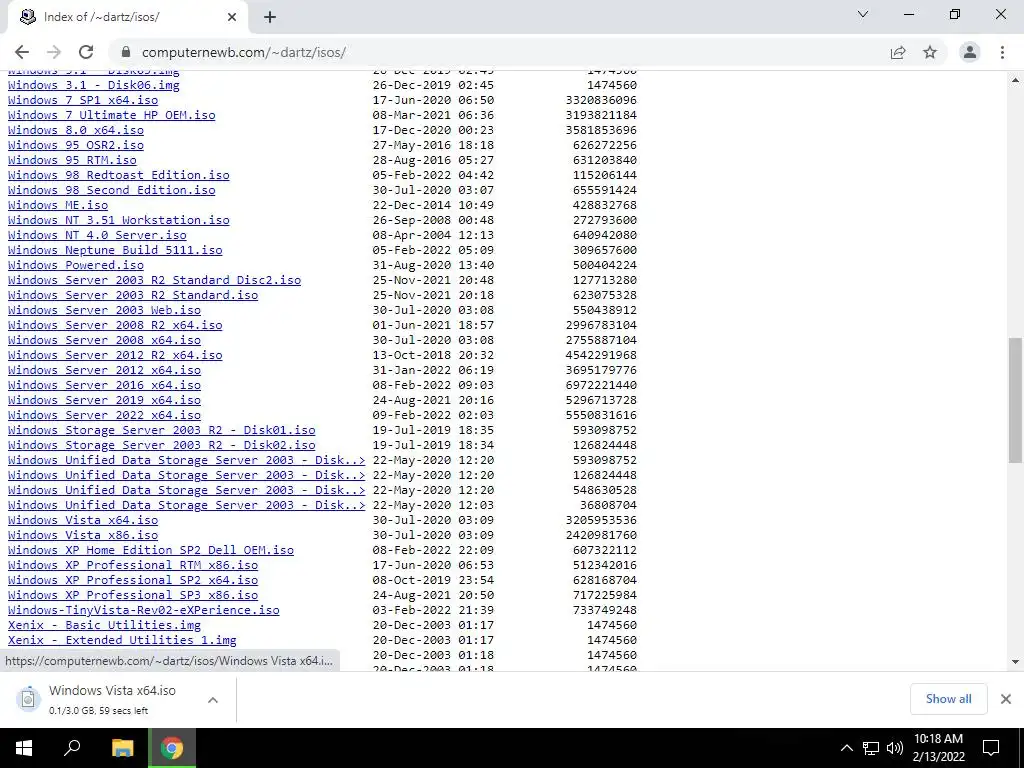The image size is (1024, 768).
Task: Click file size 6972221440
Action: 601,385
